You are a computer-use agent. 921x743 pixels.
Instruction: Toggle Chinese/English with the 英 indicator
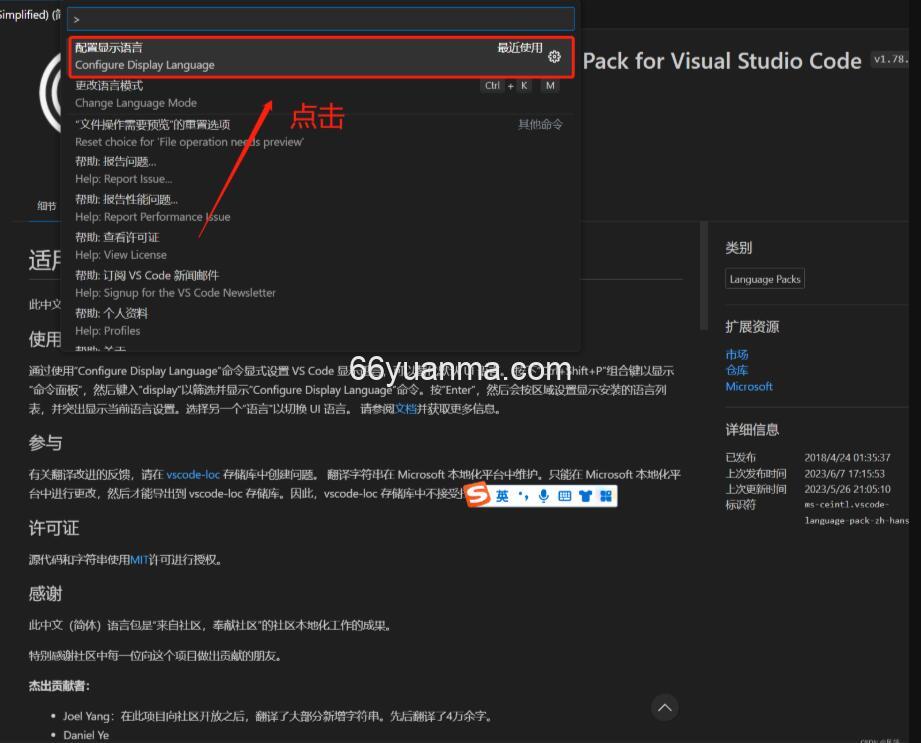pos(501,495)
